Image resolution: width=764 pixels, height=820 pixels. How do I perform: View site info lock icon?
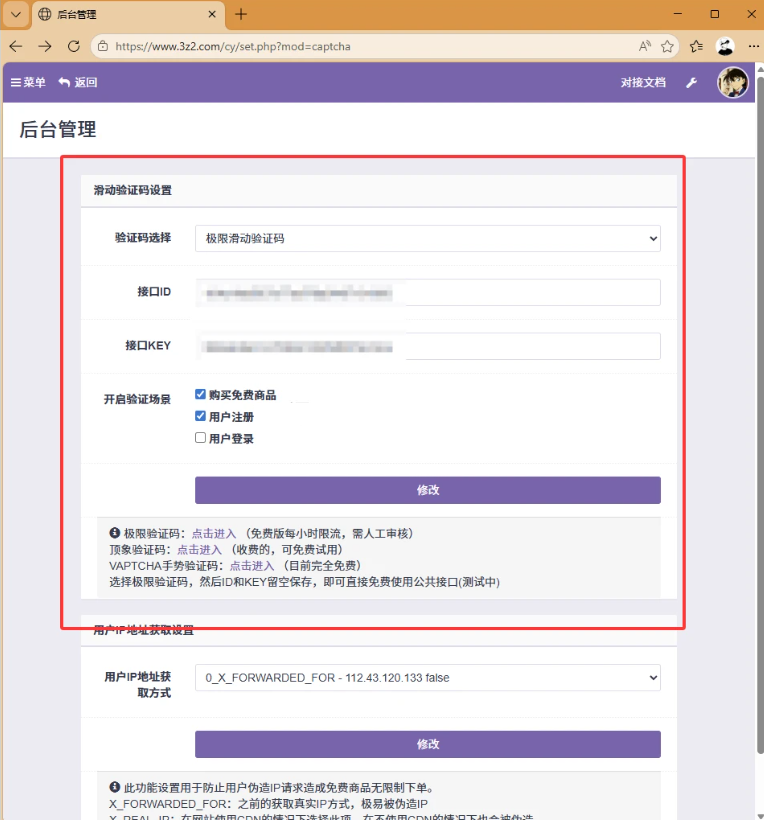click(103, 47)
